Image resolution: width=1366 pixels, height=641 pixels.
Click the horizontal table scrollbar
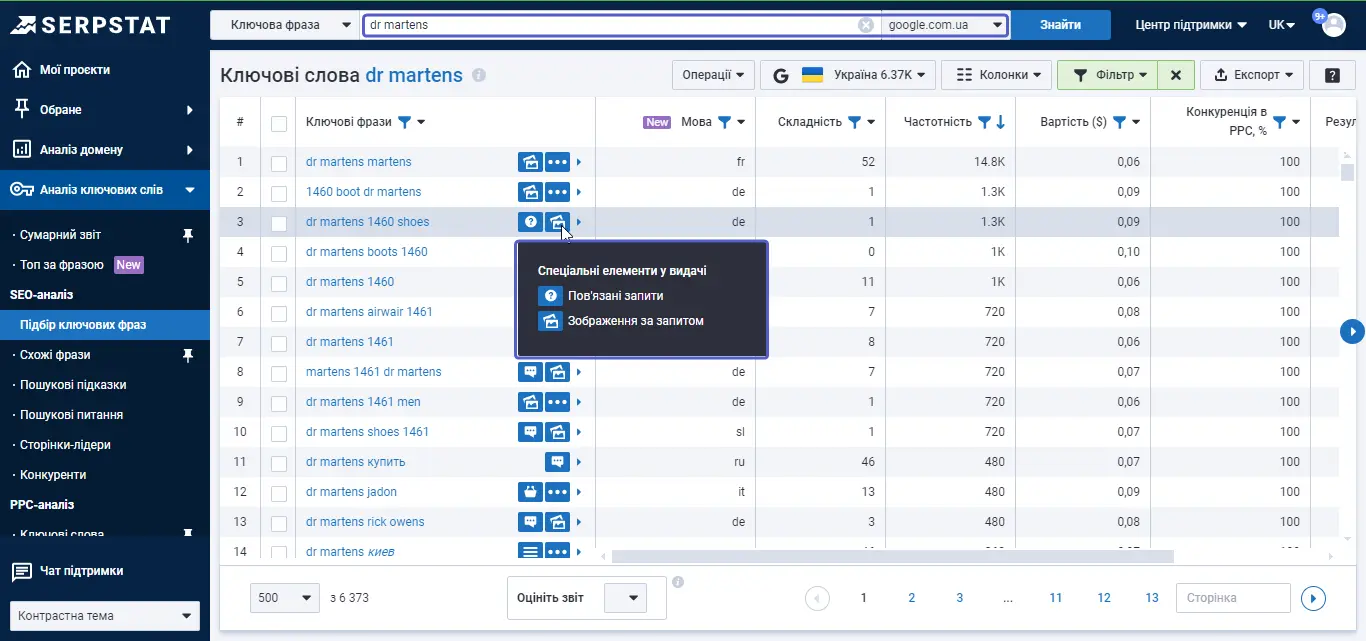click(893, 557)
